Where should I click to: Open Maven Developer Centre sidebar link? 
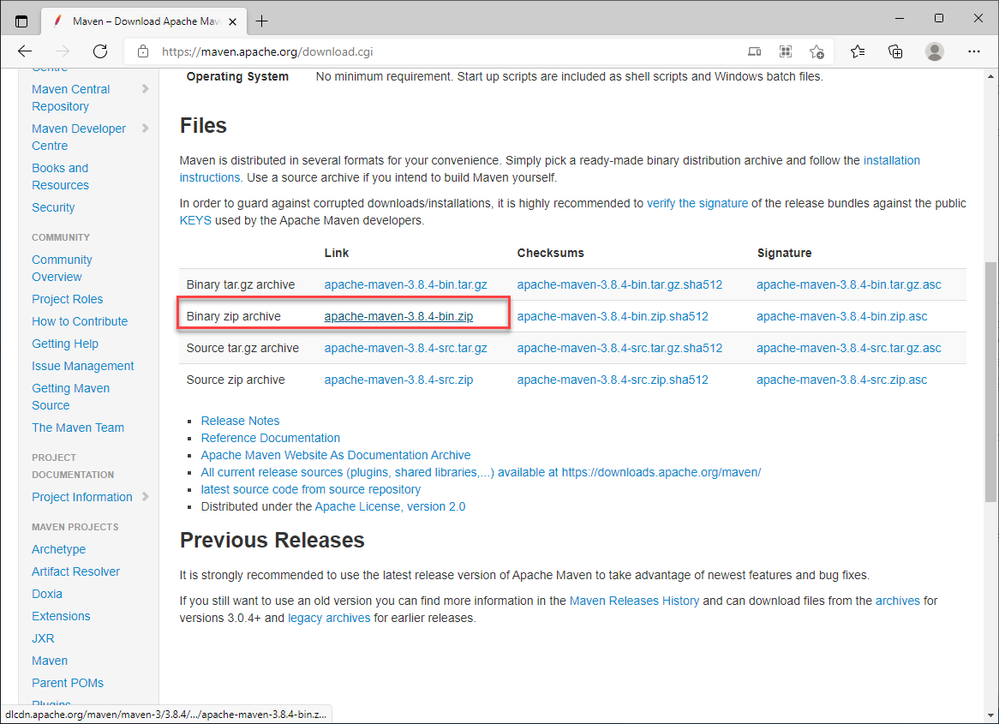tap(79, 137)
